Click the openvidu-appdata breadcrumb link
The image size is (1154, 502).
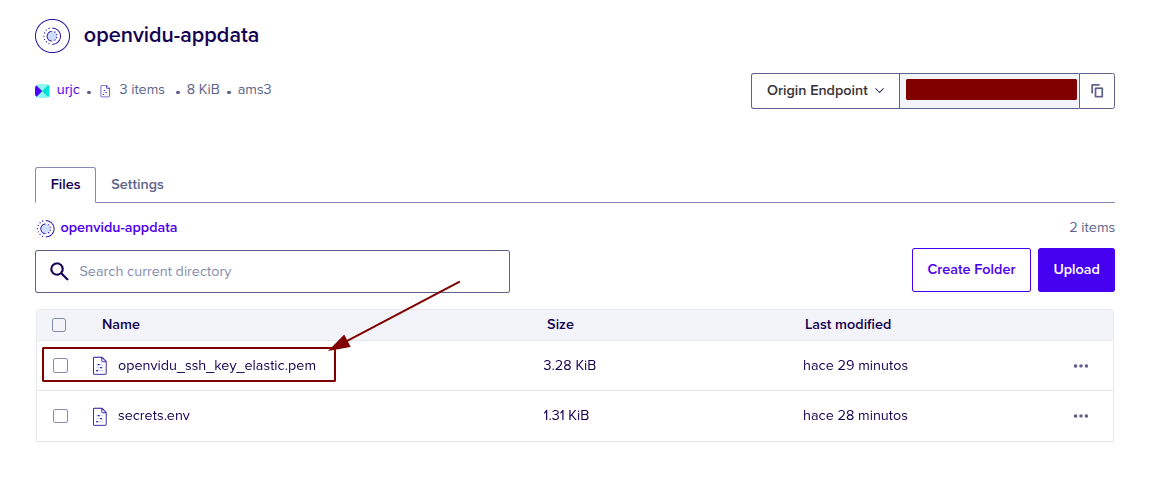118,228
